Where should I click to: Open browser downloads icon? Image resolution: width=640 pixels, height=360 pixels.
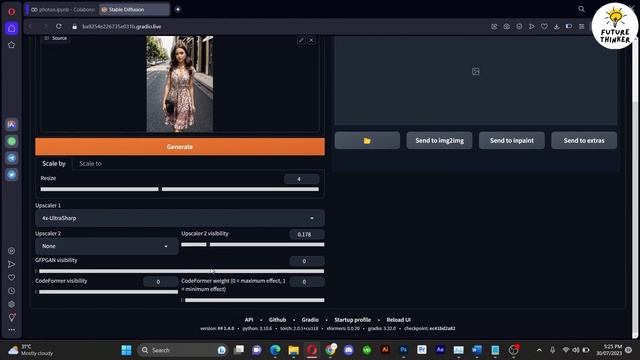click(556, 26)
